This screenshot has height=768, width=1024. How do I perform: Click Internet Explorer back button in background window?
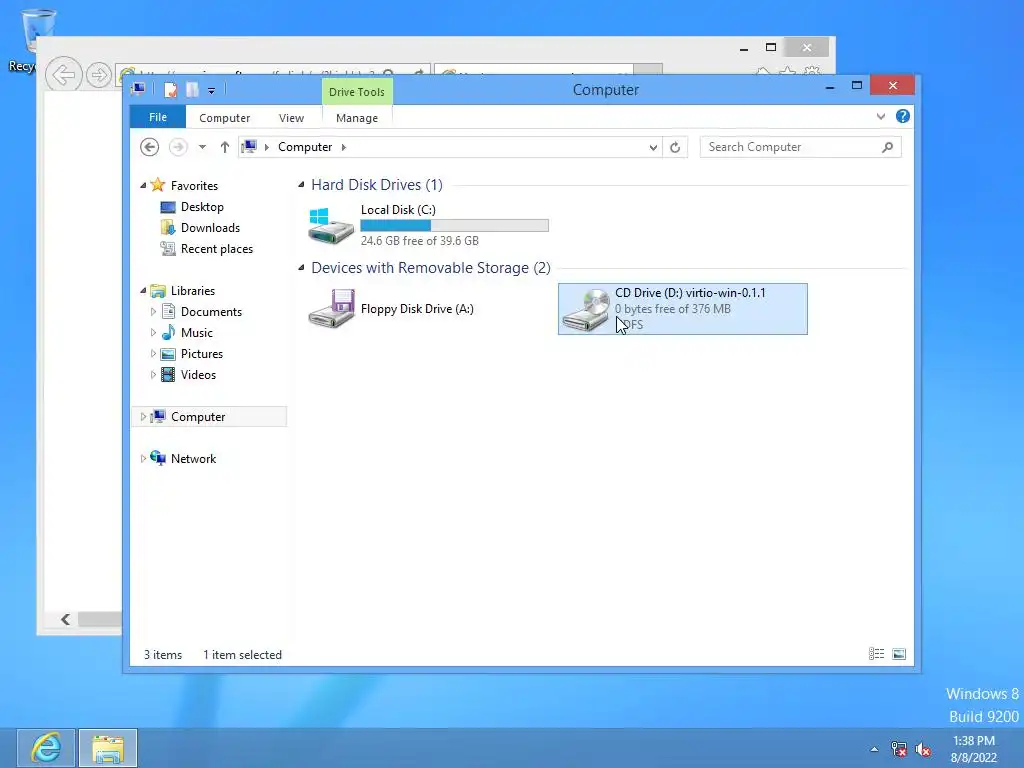(63, 74)
